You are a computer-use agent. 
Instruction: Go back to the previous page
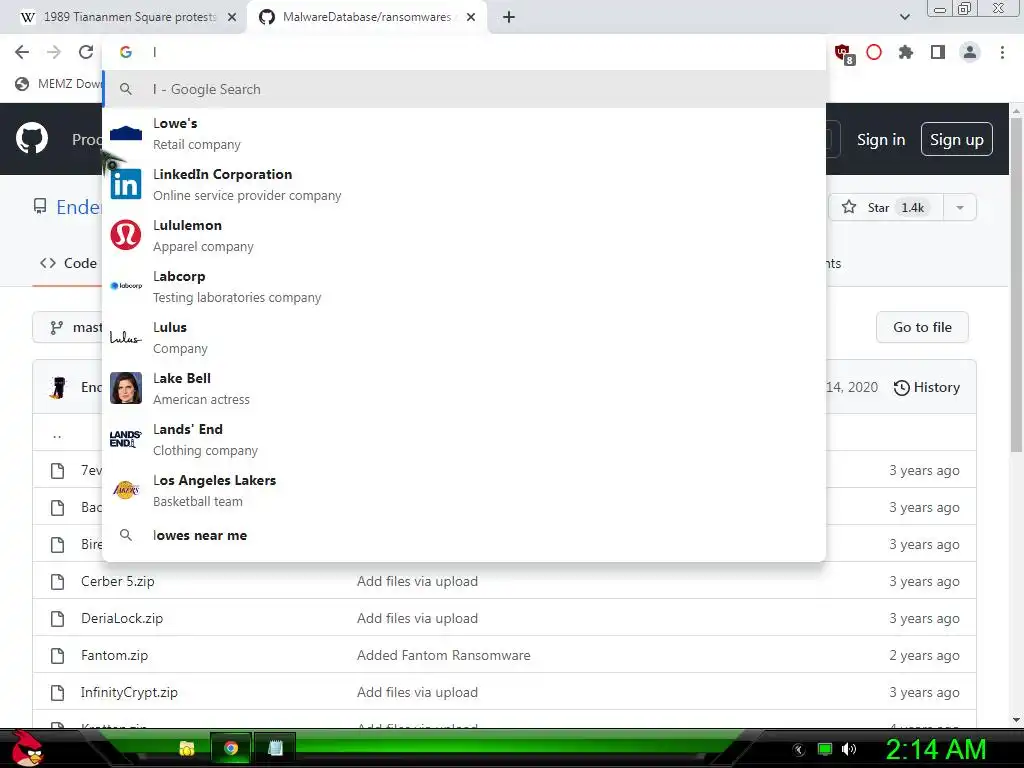22,52
